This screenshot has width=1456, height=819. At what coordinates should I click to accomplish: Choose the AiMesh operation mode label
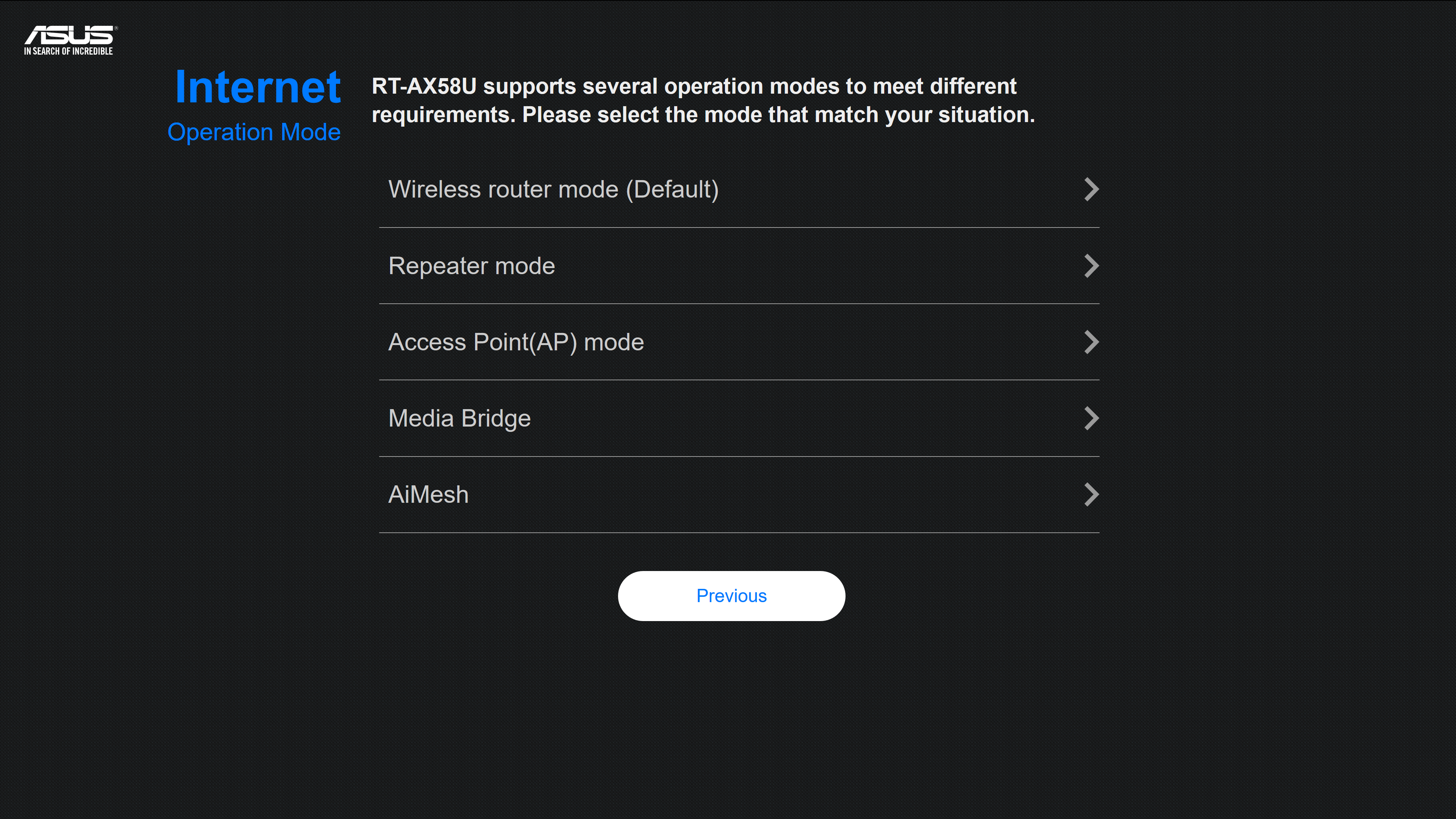(428, 494)
